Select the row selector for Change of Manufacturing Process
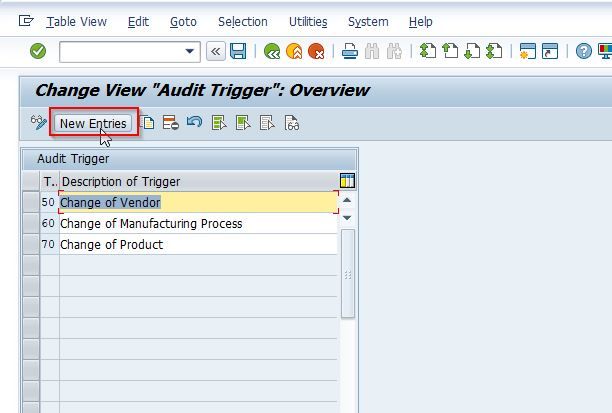The image size is (612, 413). (x=31, y=223)
